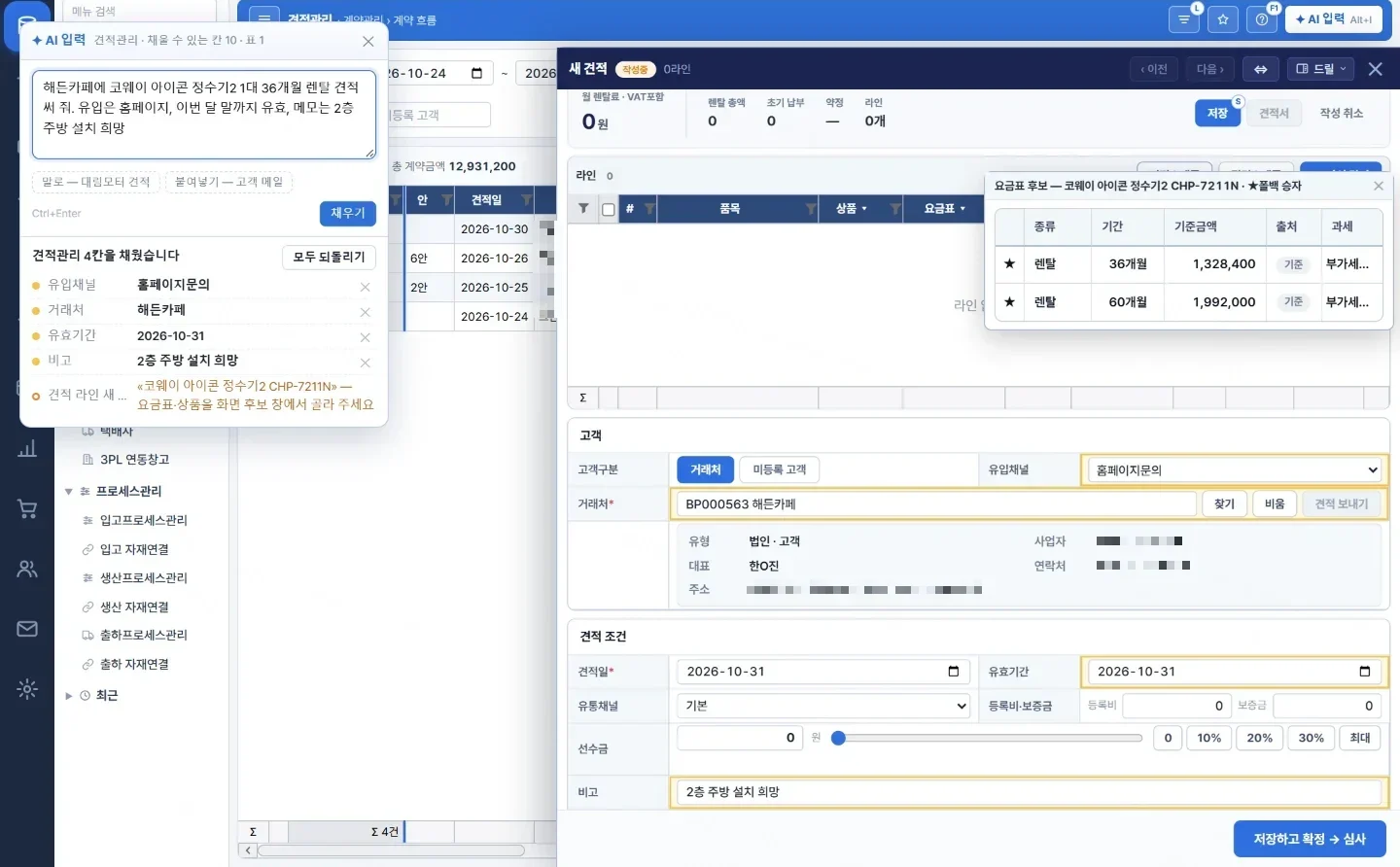Click the 말로 — 대림모터 견적 example chip
The height and width of the screenshot is (867, 1400).
click(95, 182)
